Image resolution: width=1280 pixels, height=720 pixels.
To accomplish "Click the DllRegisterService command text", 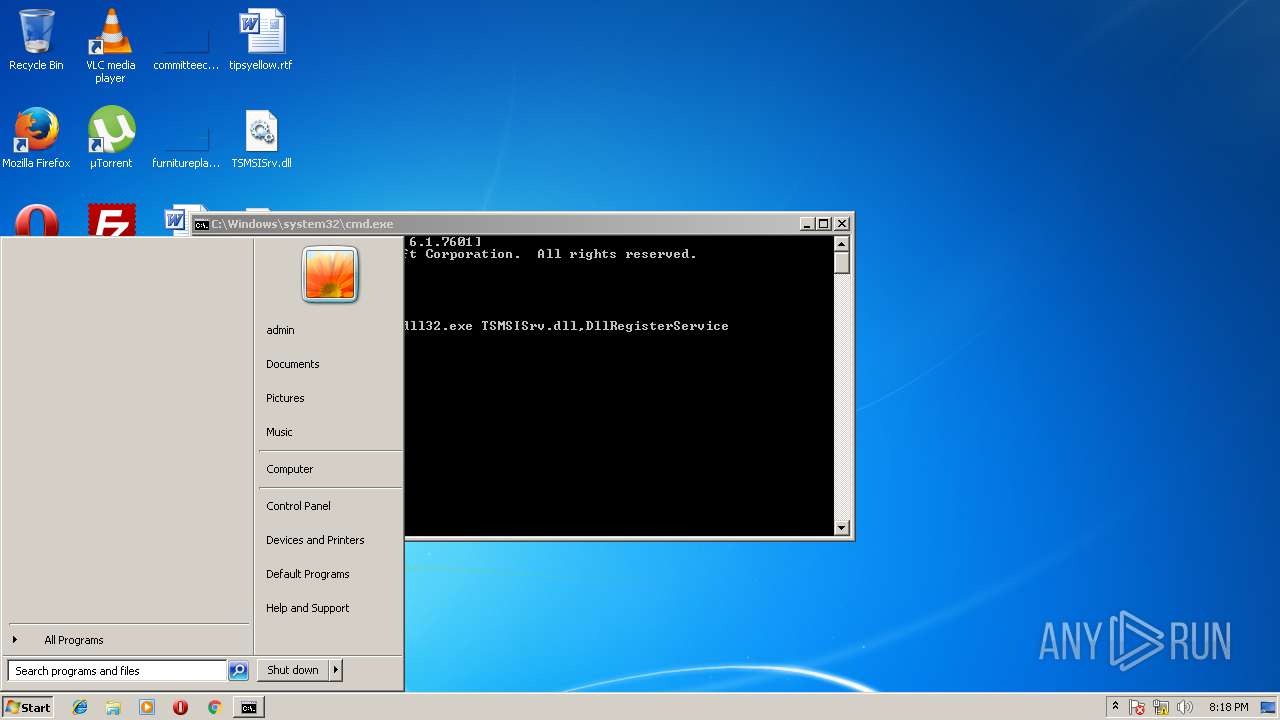I will (657, 326).
